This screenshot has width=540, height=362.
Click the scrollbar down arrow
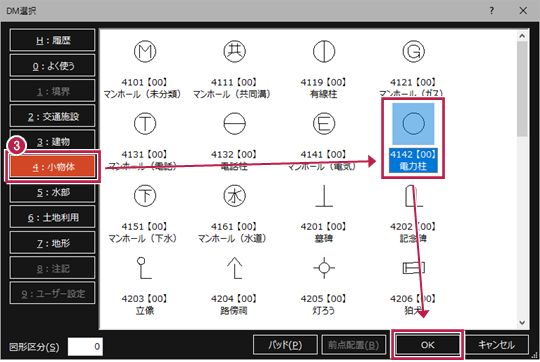coord(522,323)
